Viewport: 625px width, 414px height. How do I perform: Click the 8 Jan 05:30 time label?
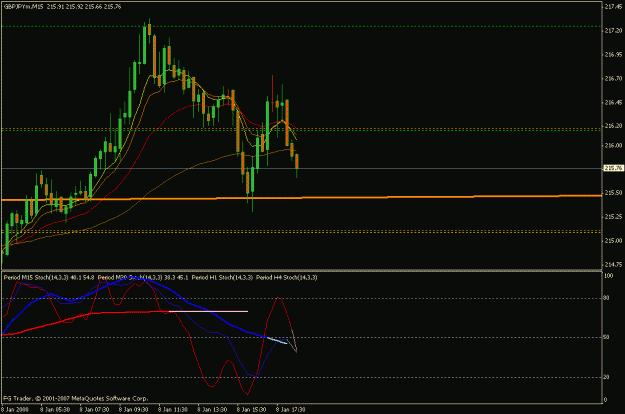coord(55,409)
